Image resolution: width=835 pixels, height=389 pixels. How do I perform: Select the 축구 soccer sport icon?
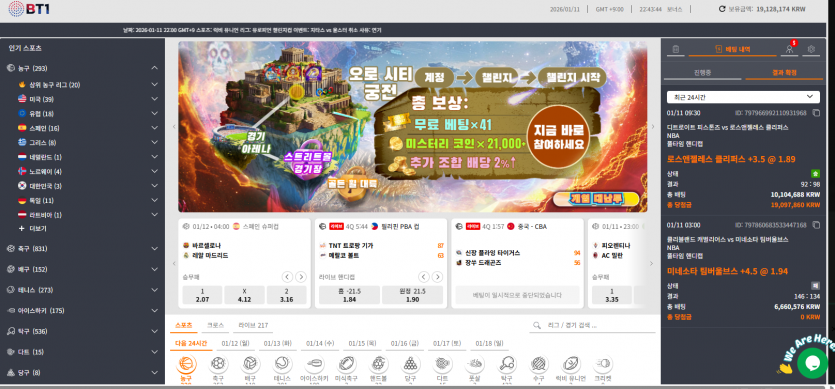[x=218, y=364]
